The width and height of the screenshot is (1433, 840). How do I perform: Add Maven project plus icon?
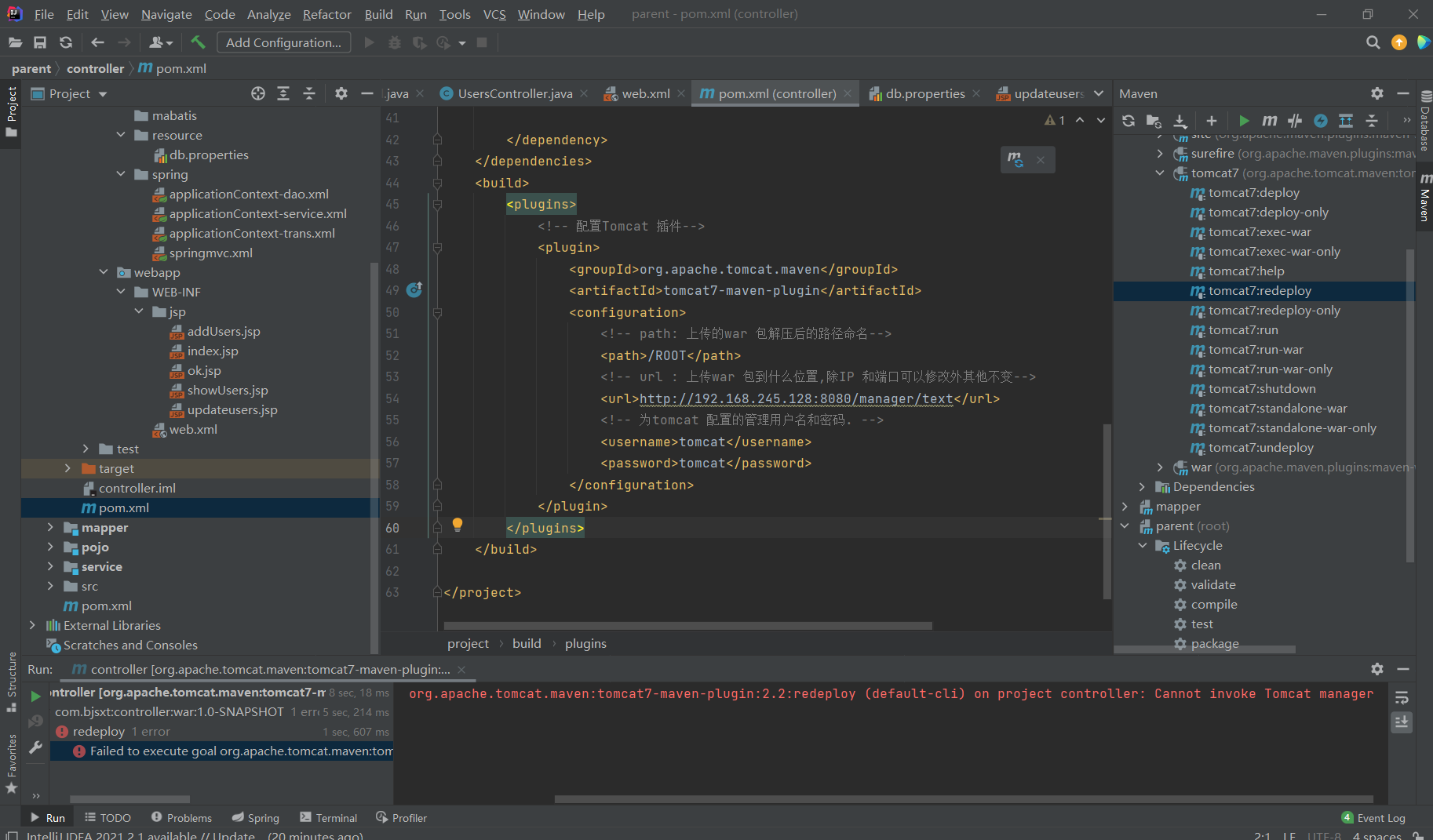point(1212,121)
